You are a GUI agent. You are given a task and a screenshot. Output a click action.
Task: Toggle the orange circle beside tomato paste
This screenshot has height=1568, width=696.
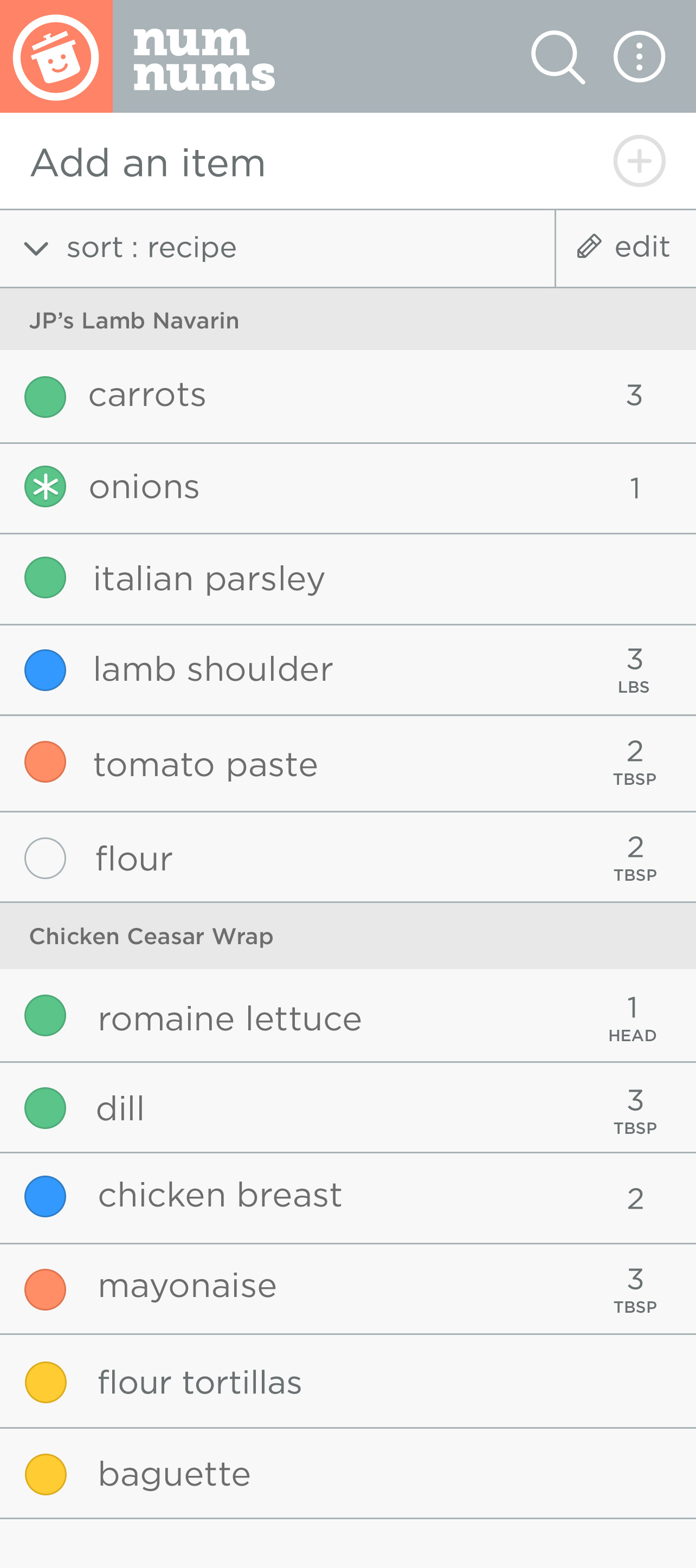coord(45,762)
